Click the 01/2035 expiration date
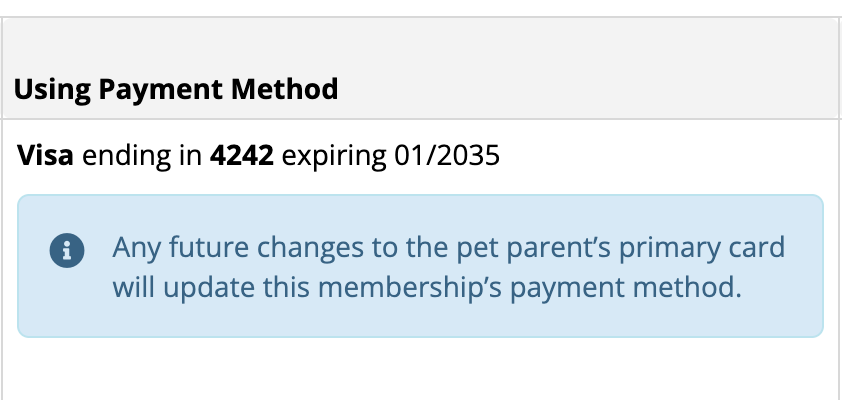 [x=447, y=156]
